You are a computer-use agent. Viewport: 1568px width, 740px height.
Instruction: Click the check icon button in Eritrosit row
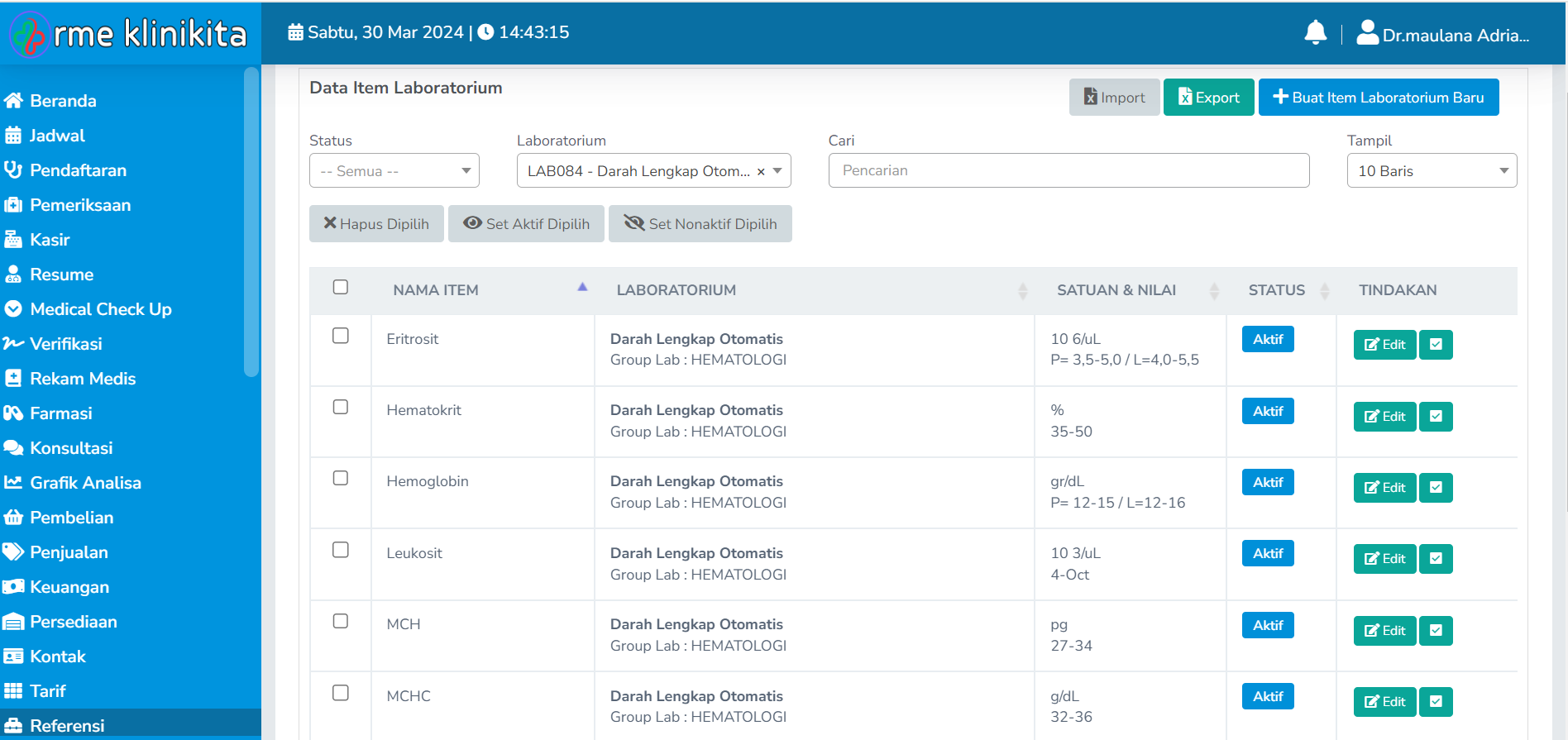pyautogui.click(x=1436, y=345)
